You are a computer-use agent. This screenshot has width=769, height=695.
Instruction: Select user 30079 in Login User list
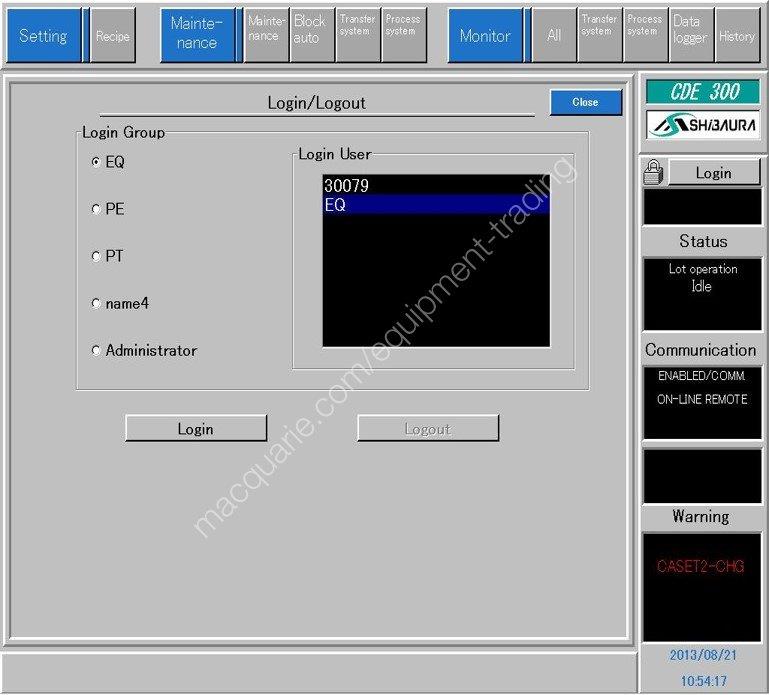436,186
